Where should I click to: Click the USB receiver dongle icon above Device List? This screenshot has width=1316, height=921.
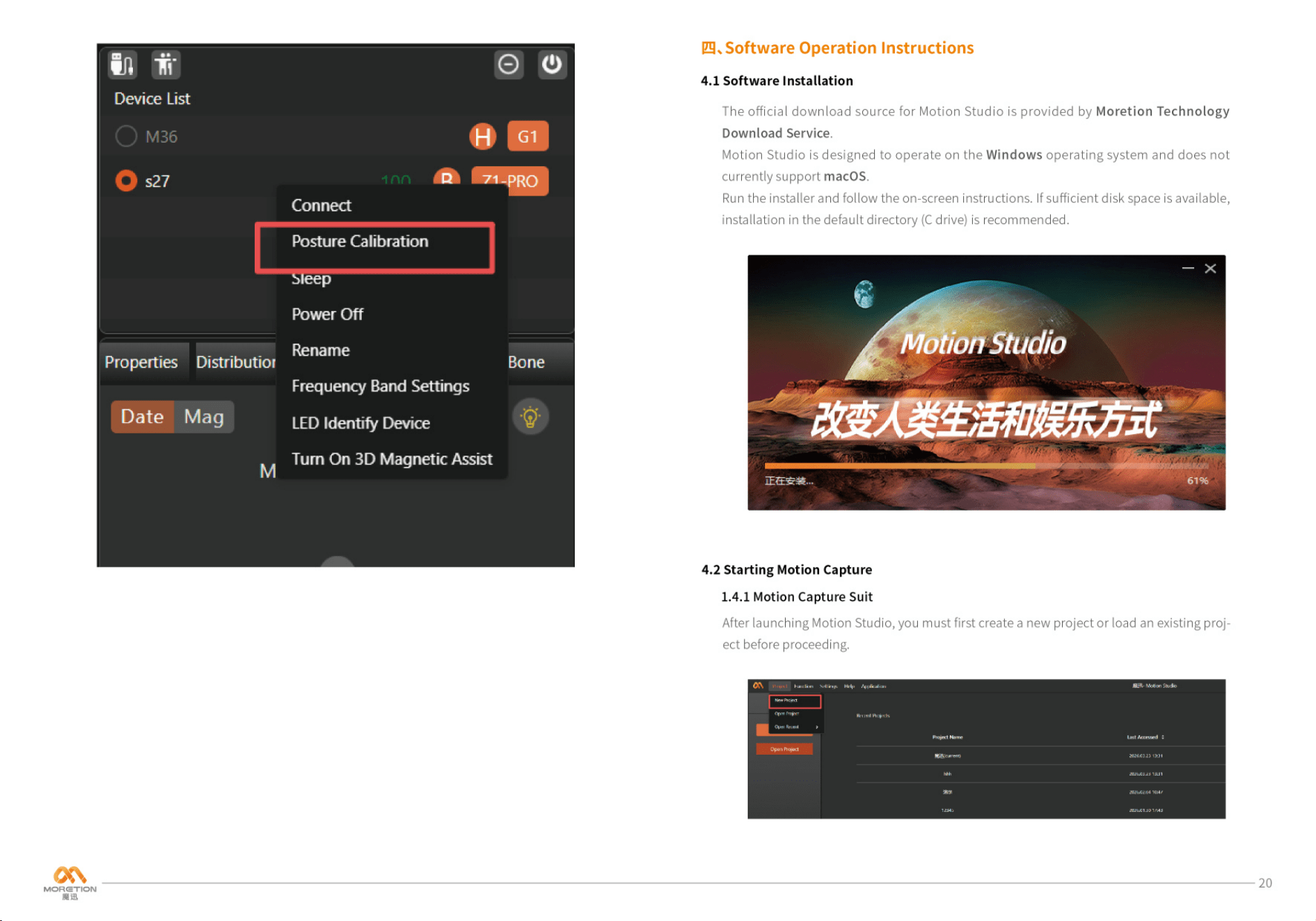122,65
